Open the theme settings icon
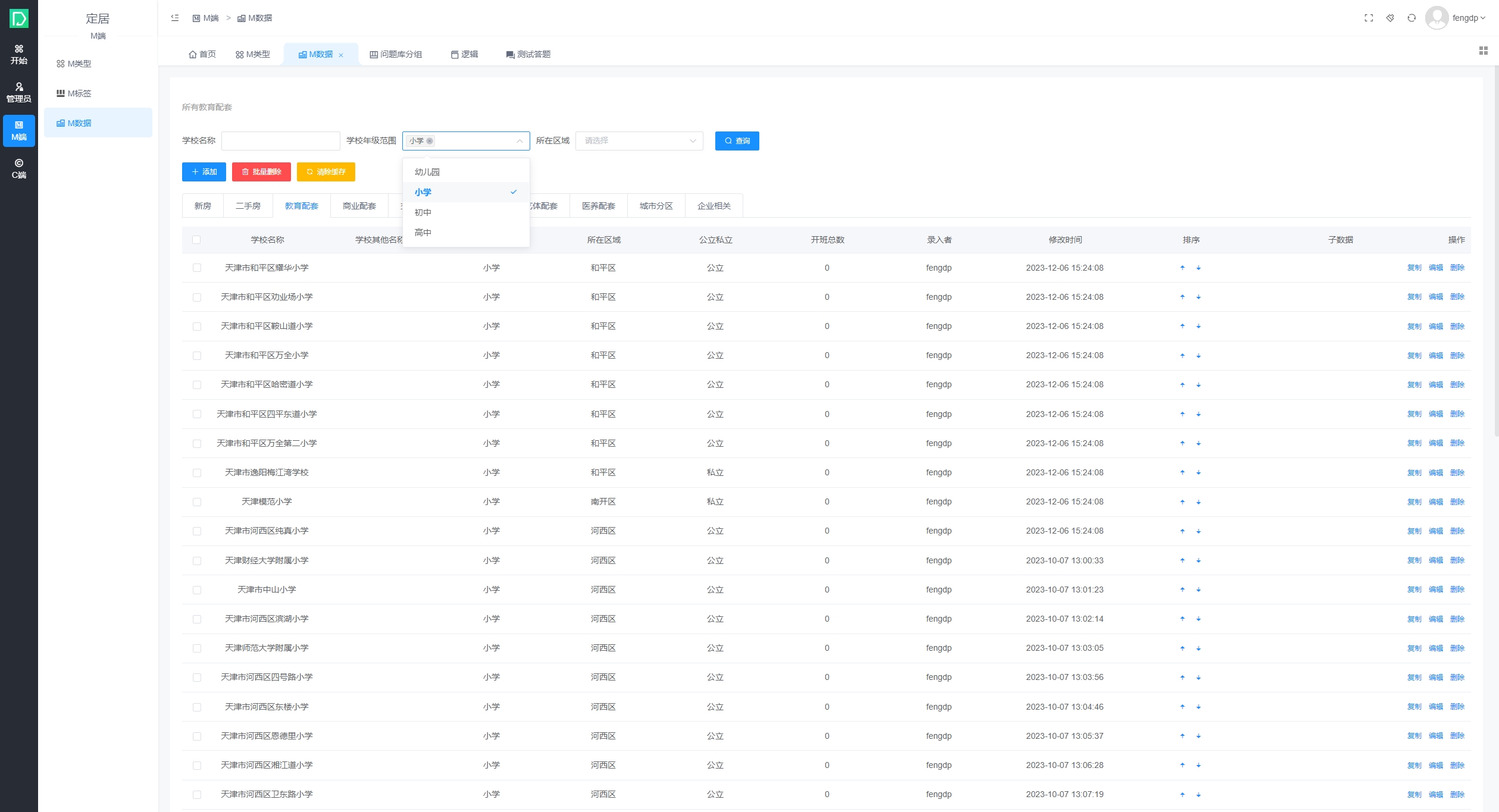This screenshot has width=1499, height=812. 1390,18
